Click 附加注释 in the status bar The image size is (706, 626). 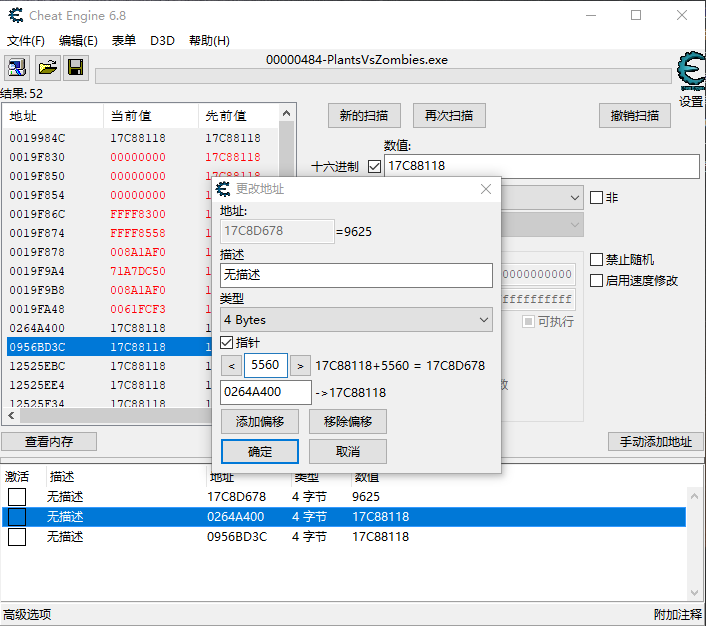click(678, 614)
